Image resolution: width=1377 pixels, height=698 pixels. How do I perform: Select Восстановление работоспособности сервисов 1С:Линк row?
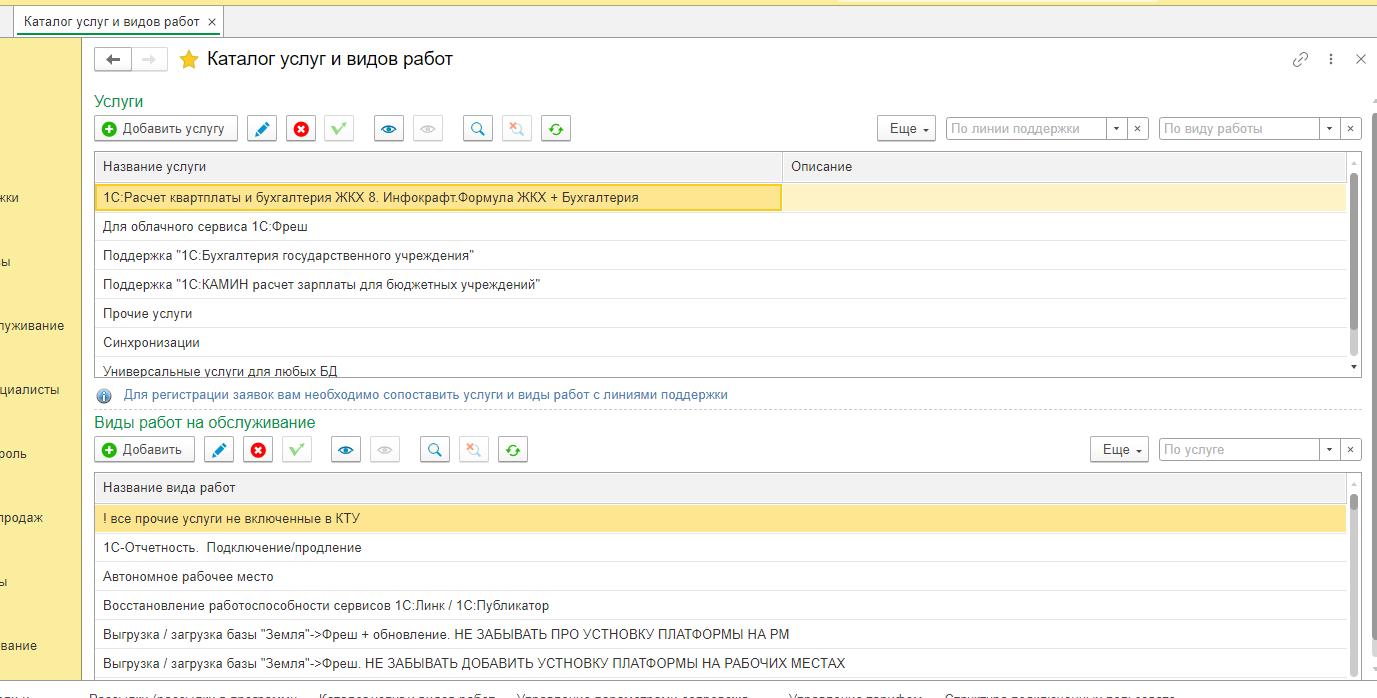click(721, 606)
